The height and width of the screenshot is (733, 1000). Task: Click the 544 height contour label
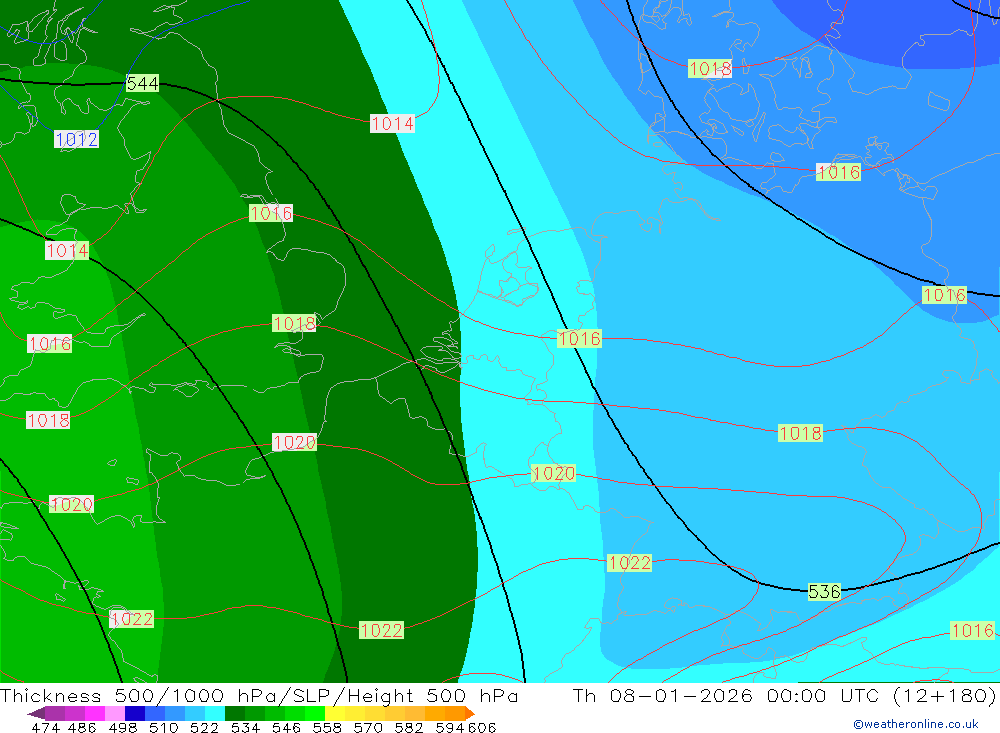click(x=142, y=84)
